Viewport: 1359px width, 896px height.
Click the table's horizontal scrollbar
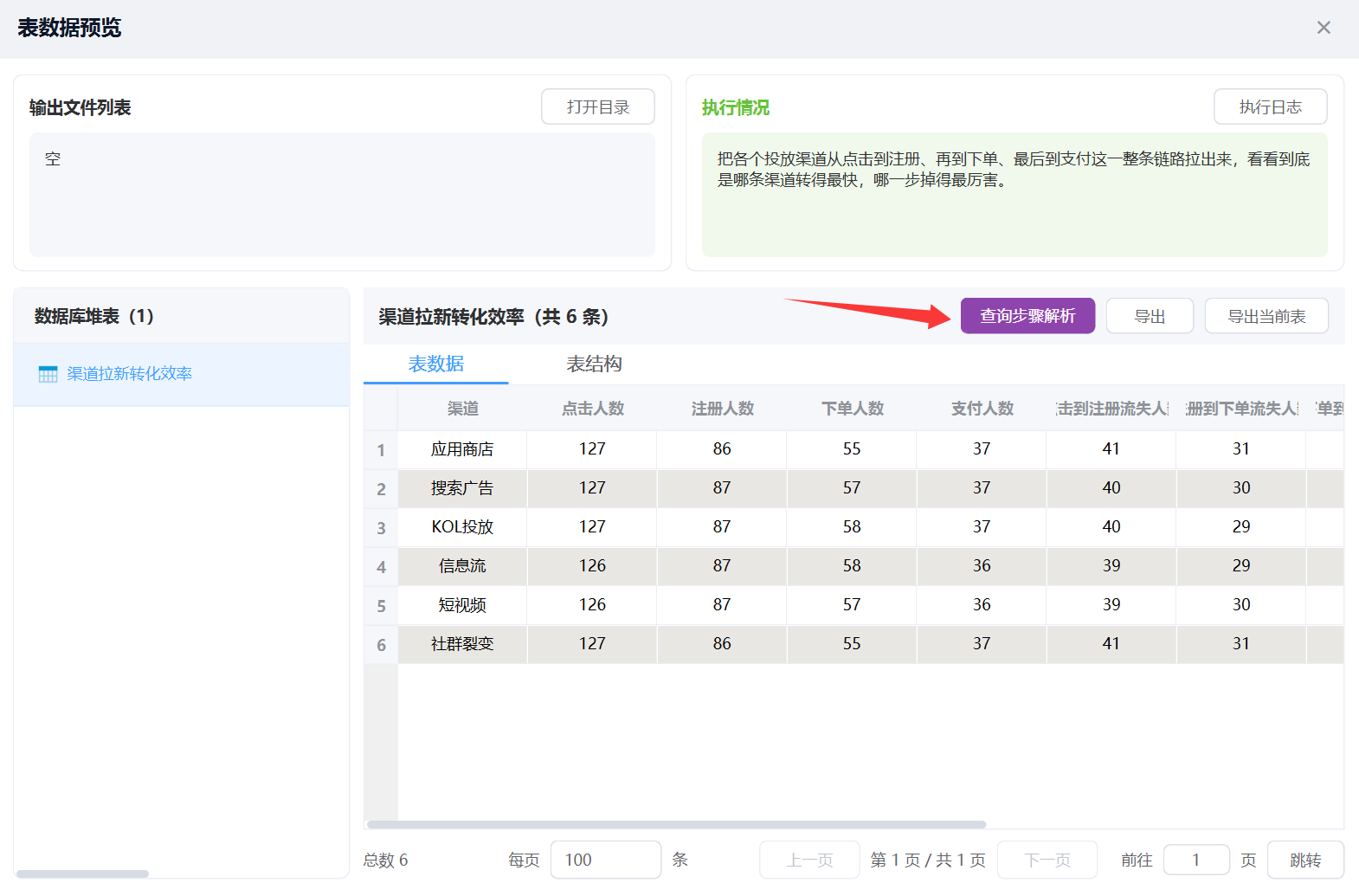[676, 824]
